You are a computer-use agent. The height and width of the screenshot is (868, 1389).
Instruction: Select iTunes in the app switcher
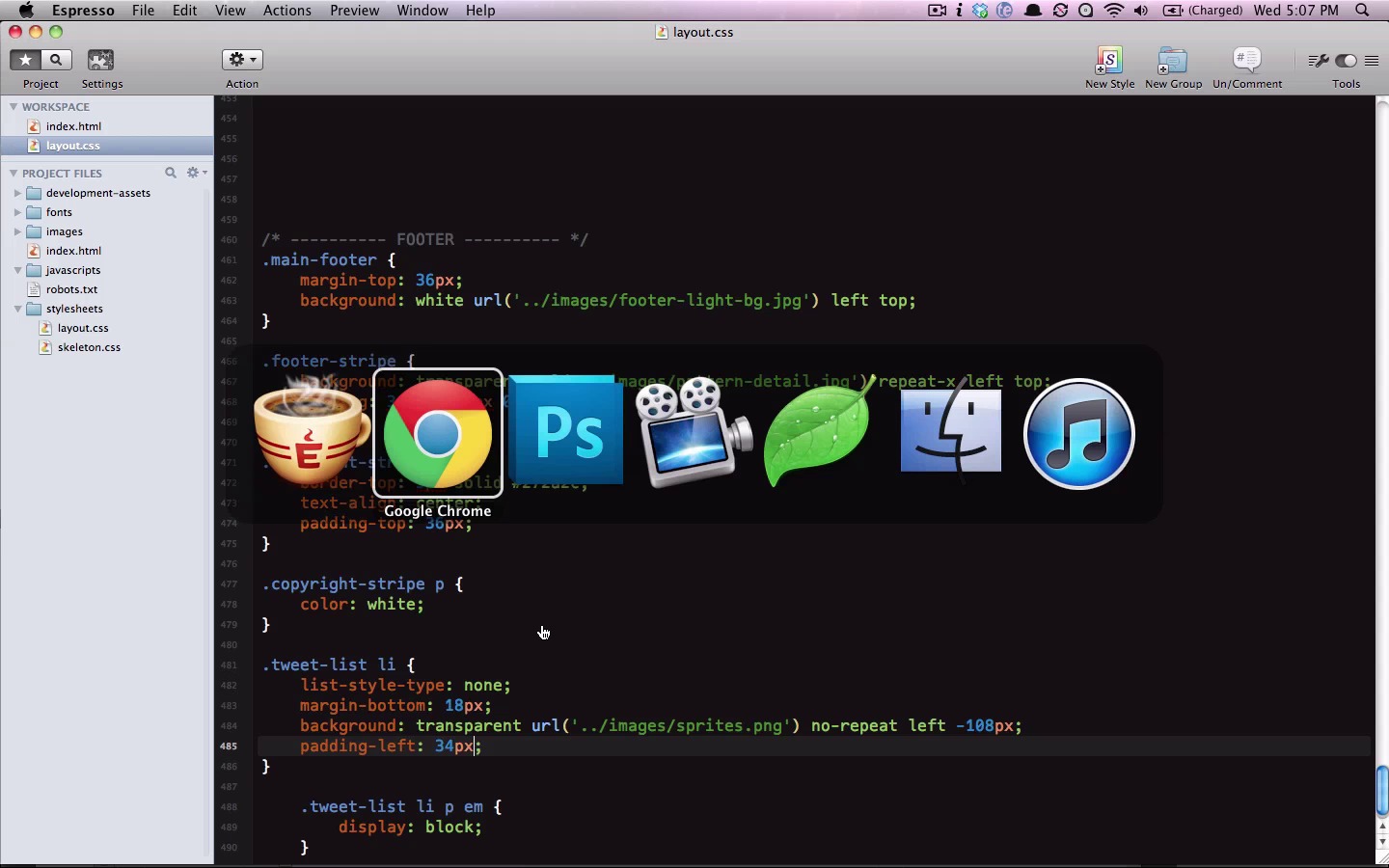(x=1078, y=434)
